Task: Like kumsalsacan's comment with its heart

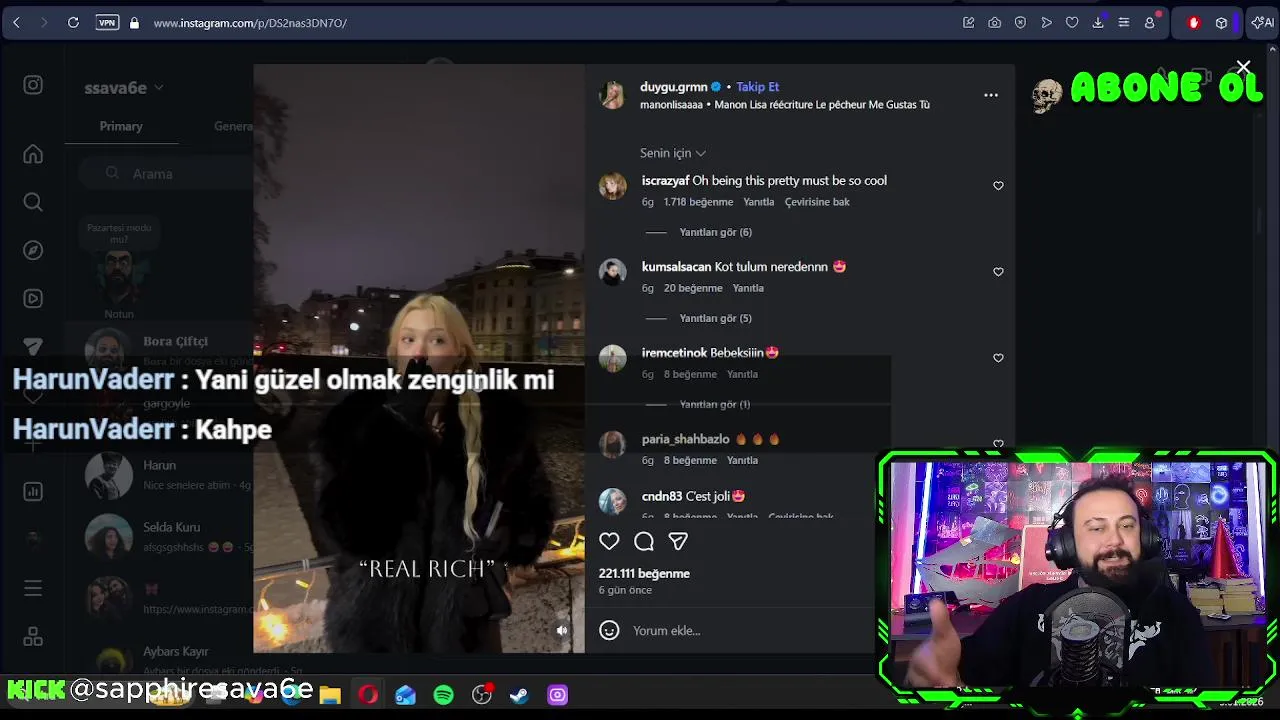Action: point(998,272)
